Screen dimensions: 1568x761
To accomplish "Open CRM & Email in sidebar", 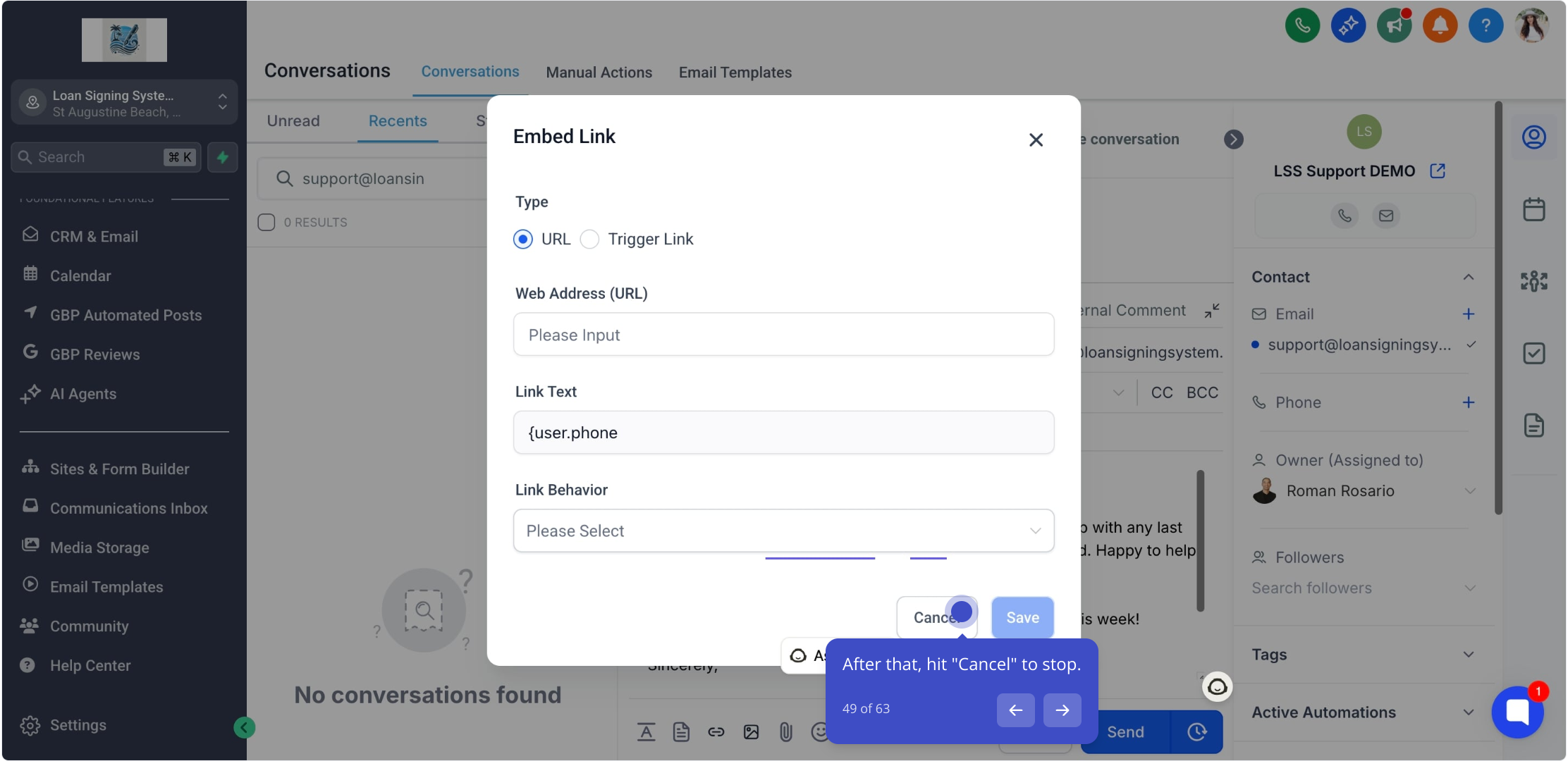I will coord(93,237).
